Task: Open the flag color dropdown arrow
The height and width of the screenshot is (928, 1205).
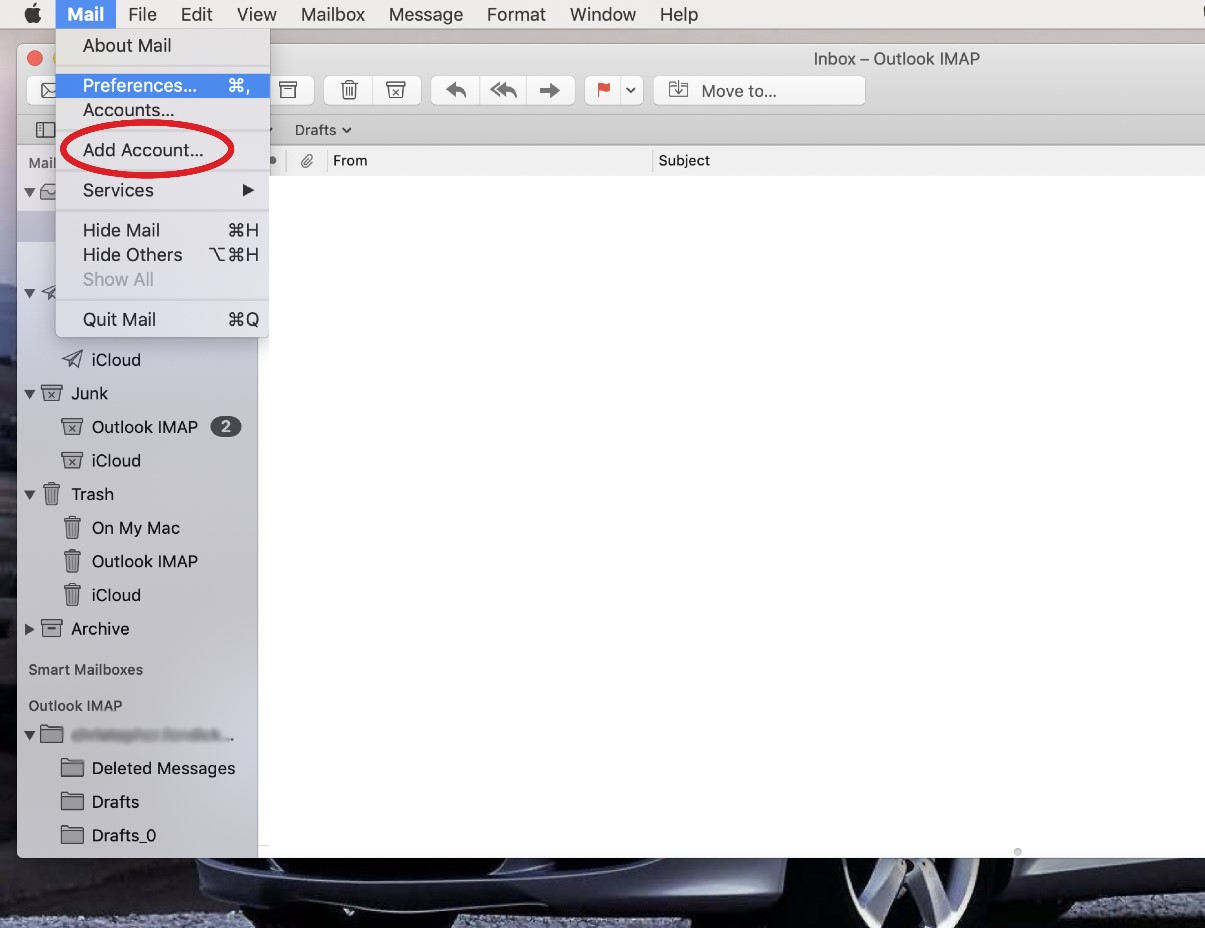Action: pos(631,90)
